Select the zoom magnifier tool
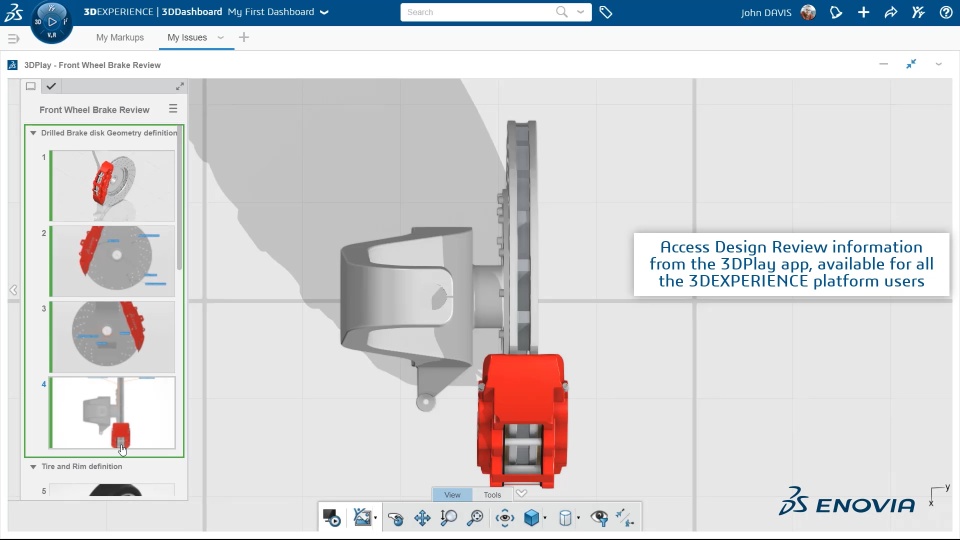960x540 pixels. [x=449, y=518]
